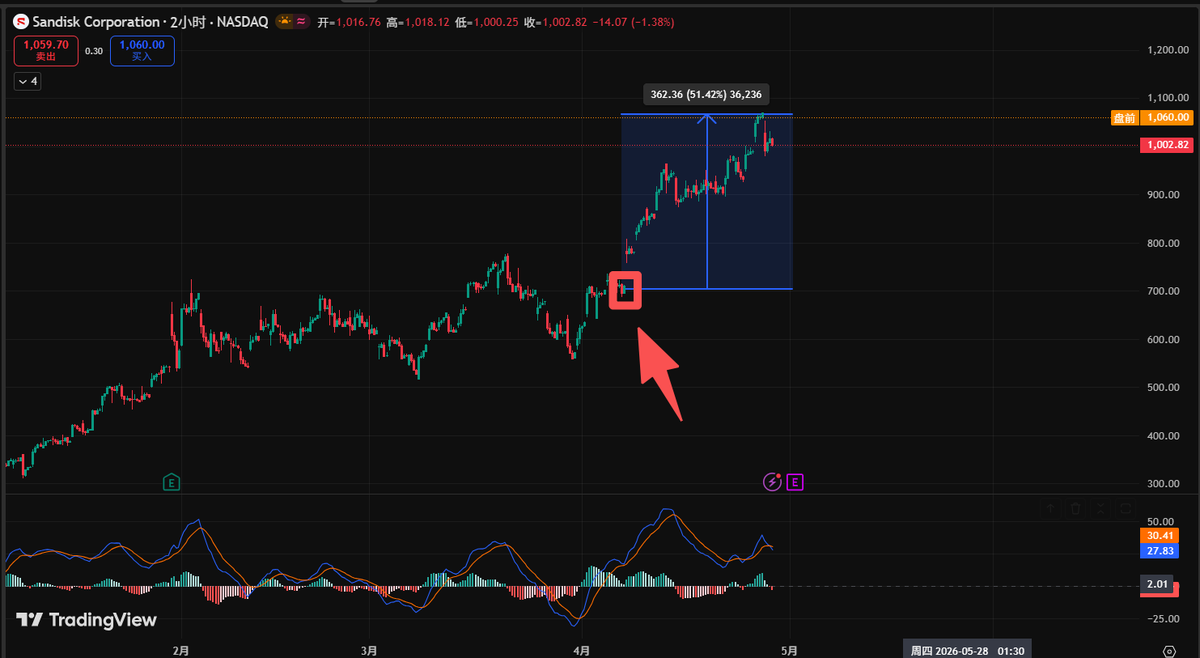Click the 3月 time axis label
The width and height of the screenshot is (1200, 658).
pos(369,650)
